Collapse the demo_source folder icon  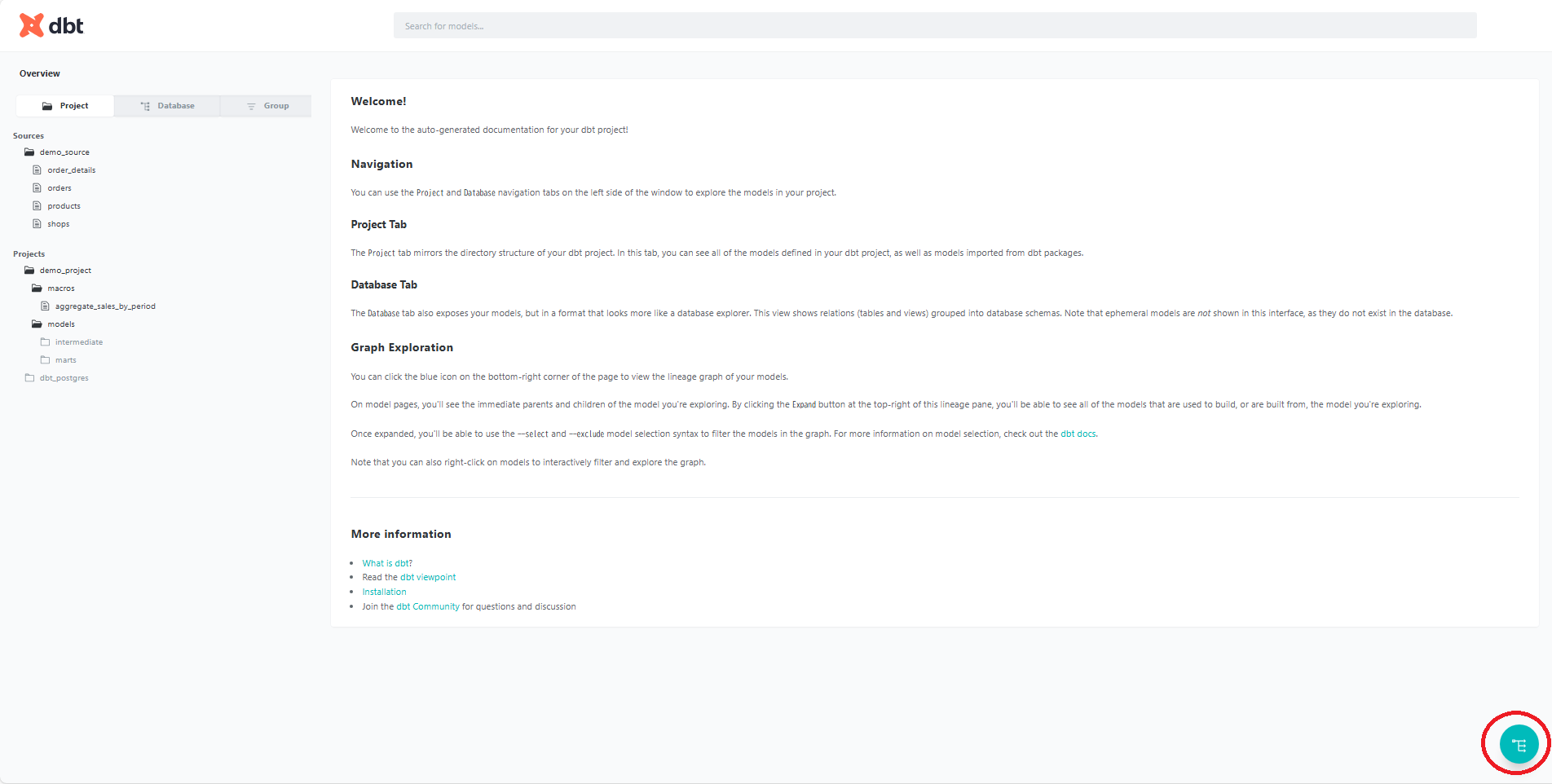(x=29, y=152)
